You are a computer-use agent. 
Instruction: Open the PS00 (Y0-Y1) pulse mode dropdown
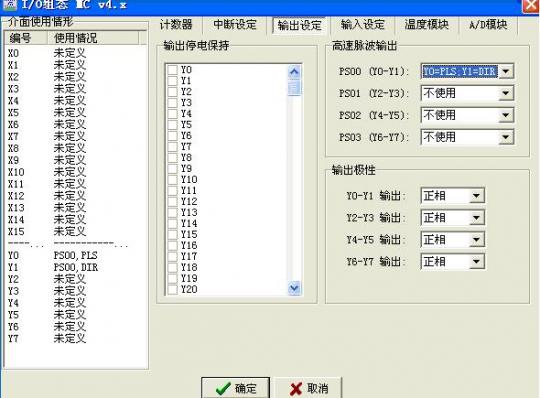(x=506, y=71)
